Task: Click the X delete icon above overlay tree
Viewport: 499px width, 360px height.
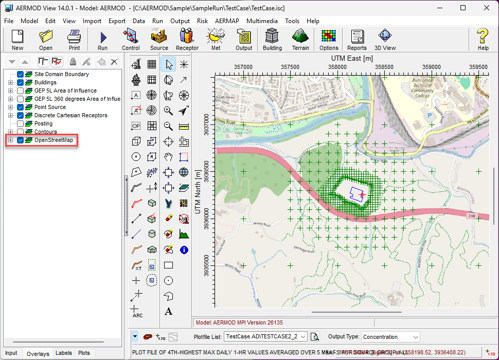Action: [x=114, y=62]
